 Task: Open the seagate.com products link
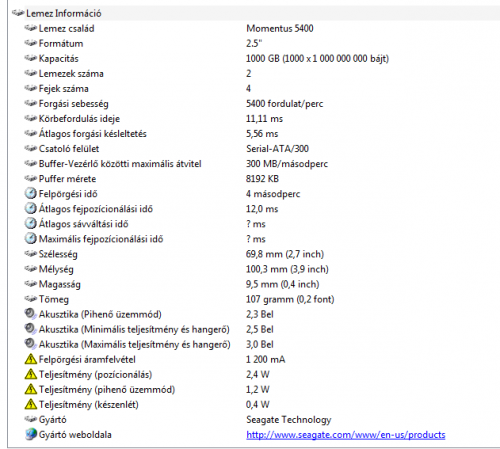pyautogui.click(x=346, y=435)
